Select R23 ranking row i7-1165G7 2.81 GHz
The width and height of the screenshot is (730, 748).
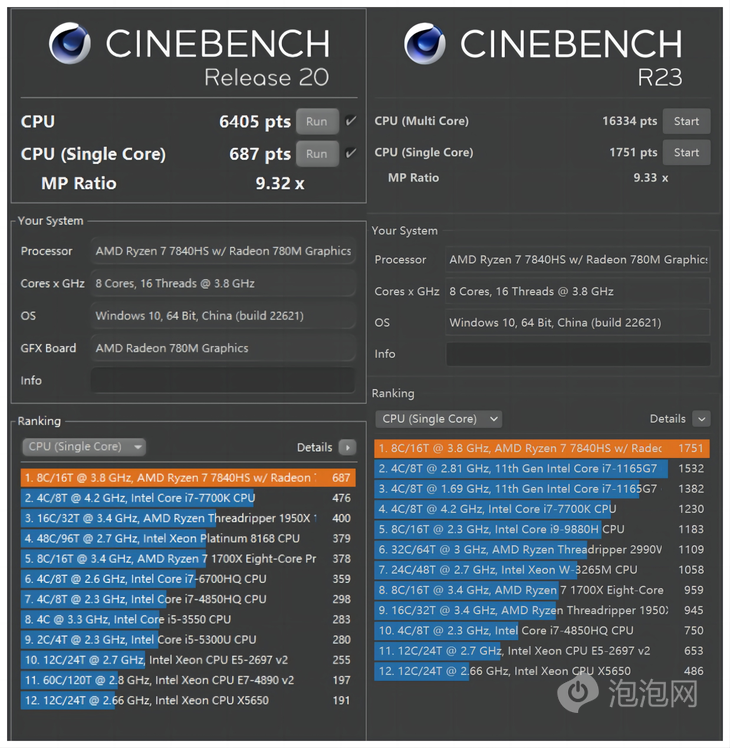(542, 468)
